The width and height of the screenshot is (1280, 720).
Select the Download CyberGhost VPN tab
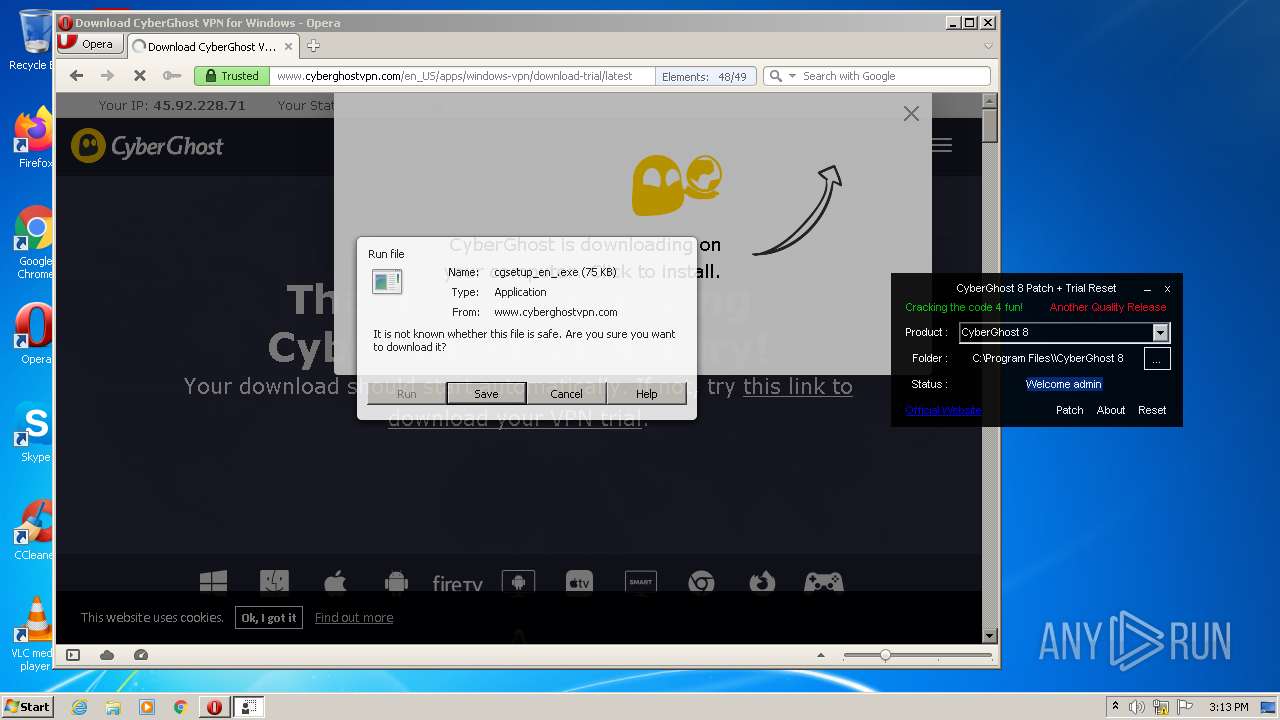[x=212, y=46]
